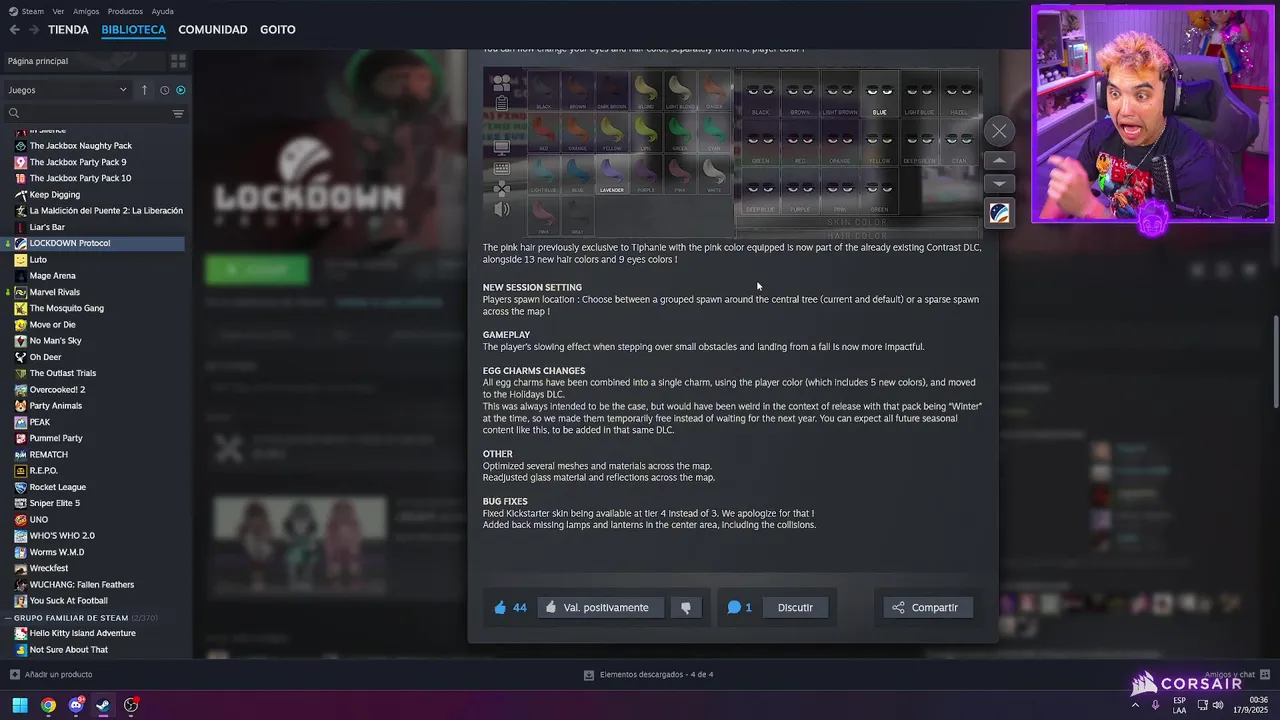
Task: Click the Move or Die game icon
Action: [21, 325]
